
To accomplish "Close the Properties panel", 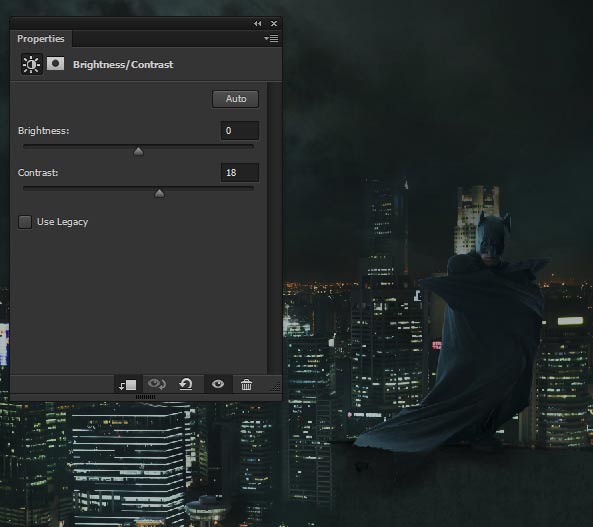I will [274, 23].
